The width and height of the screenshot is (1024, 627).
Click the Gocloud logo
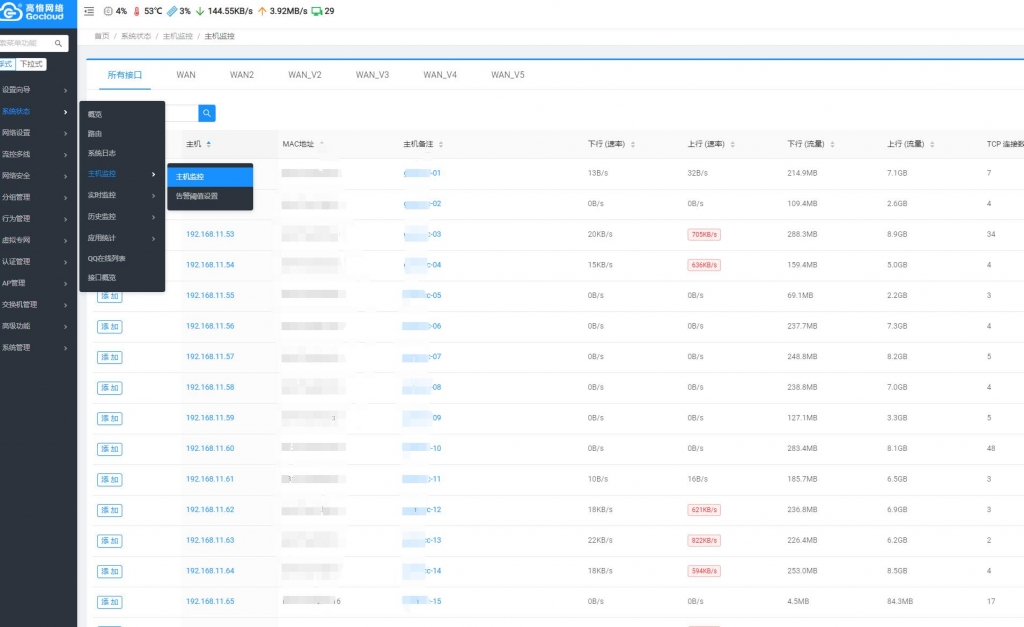coord(34,12)
